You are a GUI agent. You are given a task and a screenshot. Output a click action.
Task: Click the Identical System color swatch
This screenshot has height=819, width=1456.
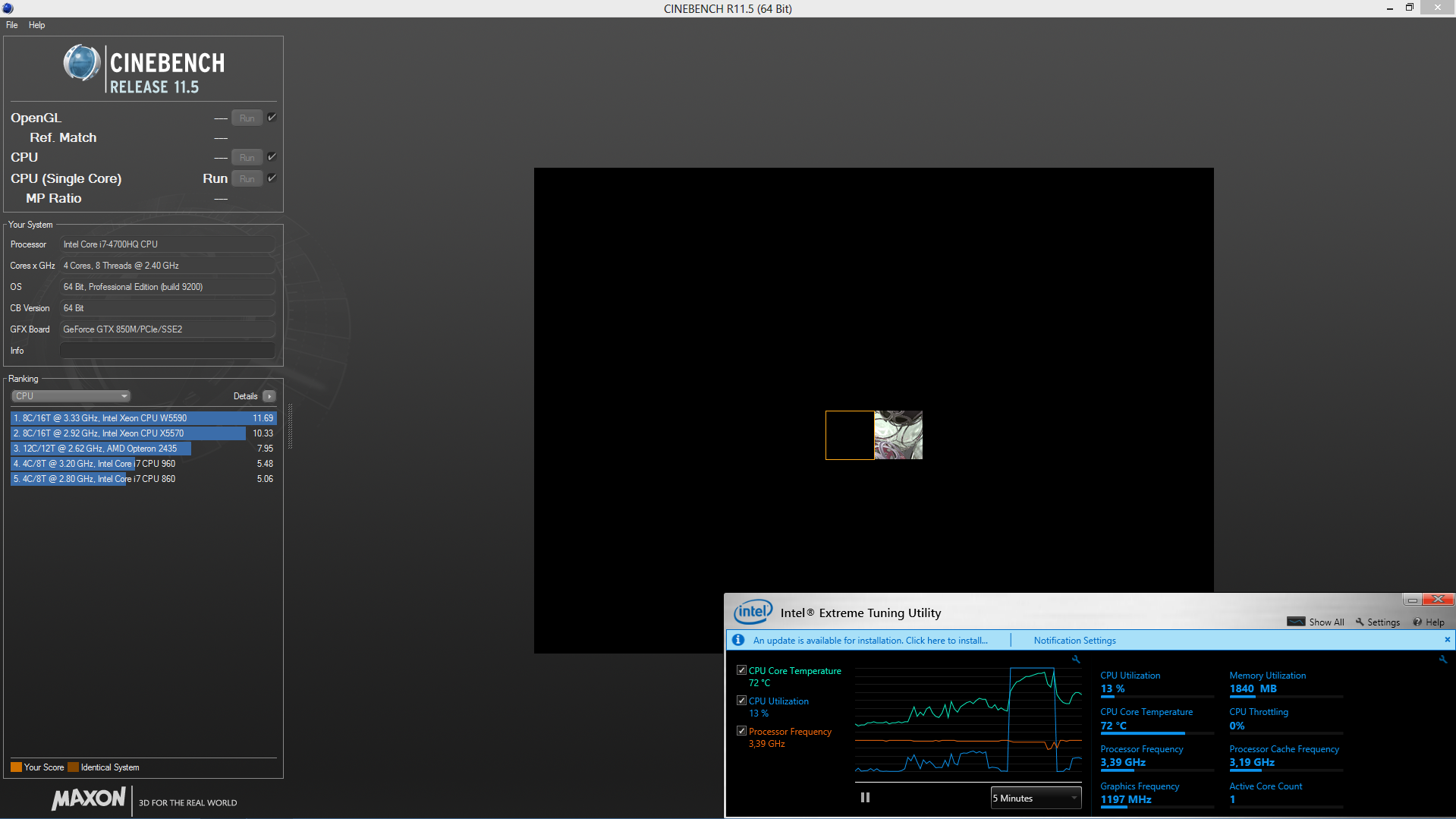[73, 767]
